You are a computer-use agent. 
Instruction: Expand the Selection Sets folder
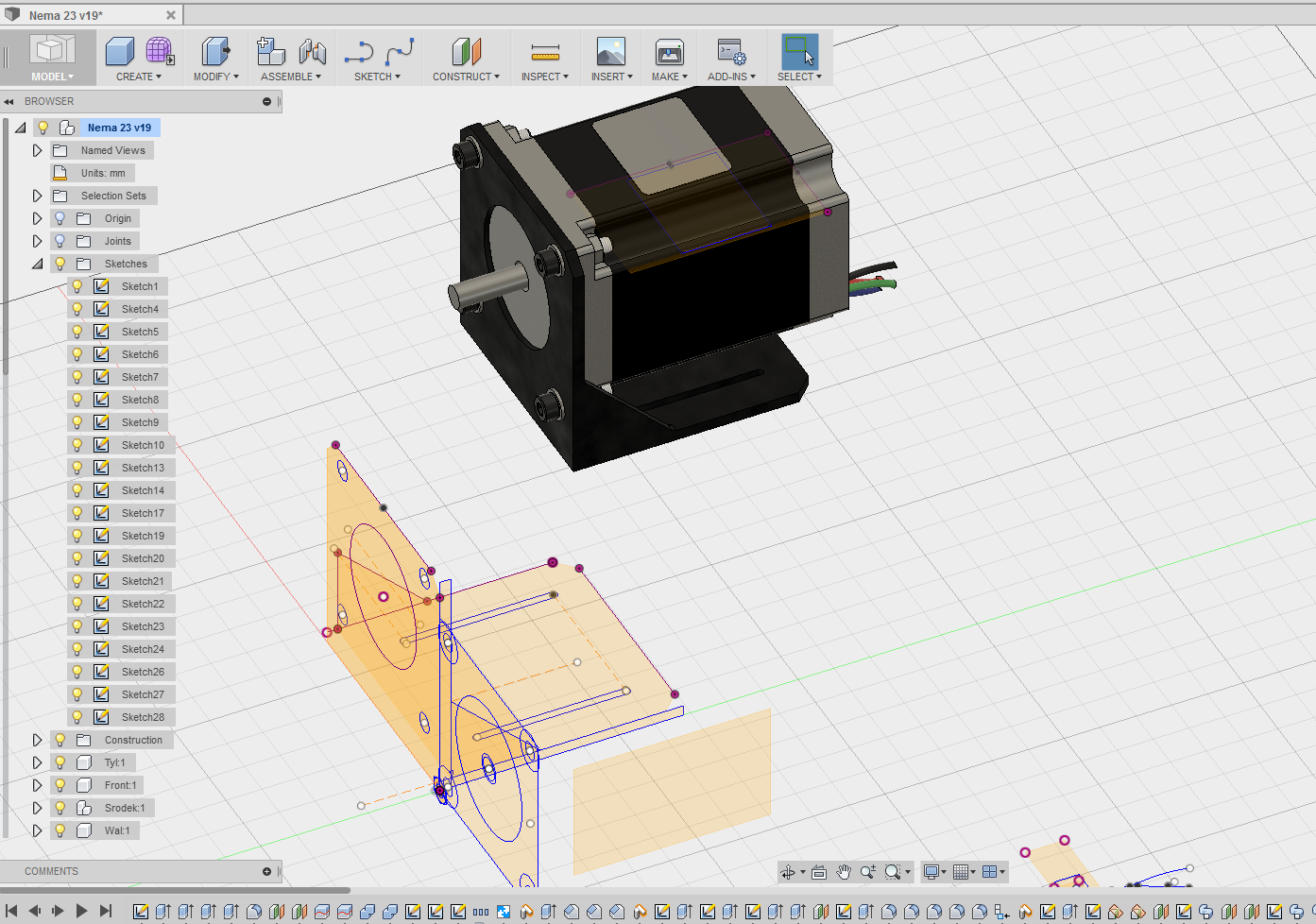click(x=37, y=196)
